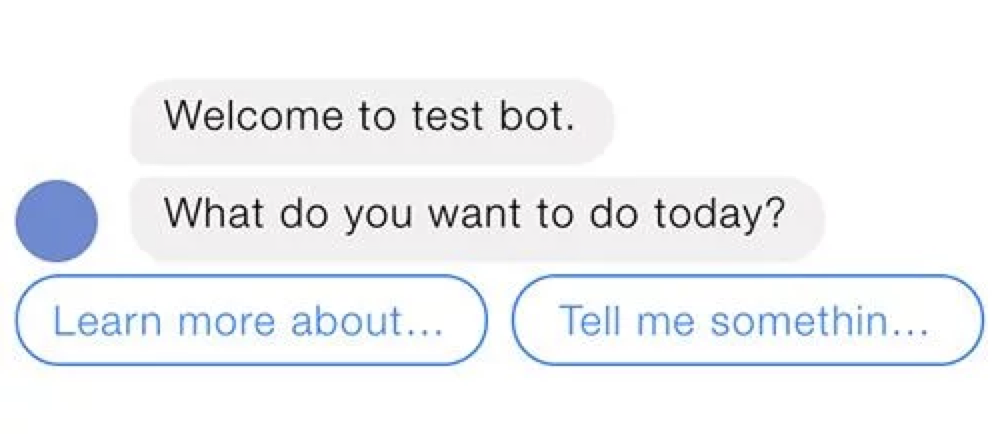Click the round sender avatar beside the messages

tap(57, 221)
